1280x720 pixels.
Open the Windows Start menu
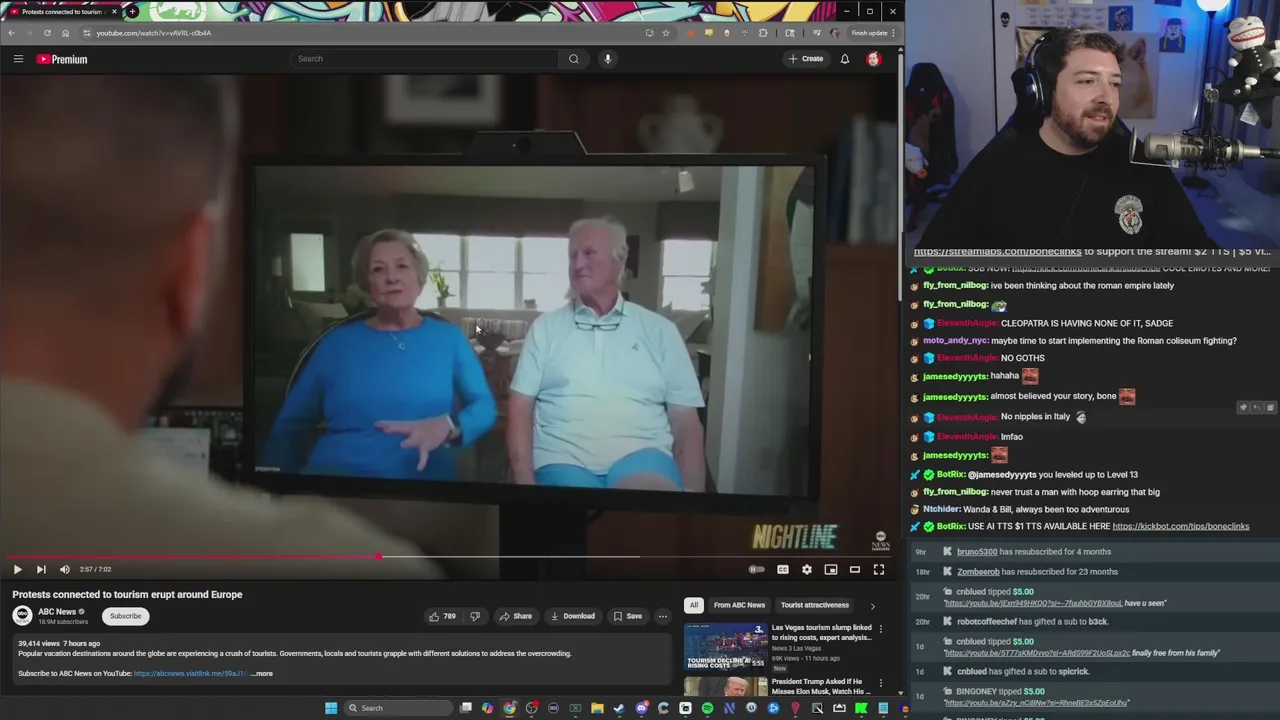coord(331,708)
